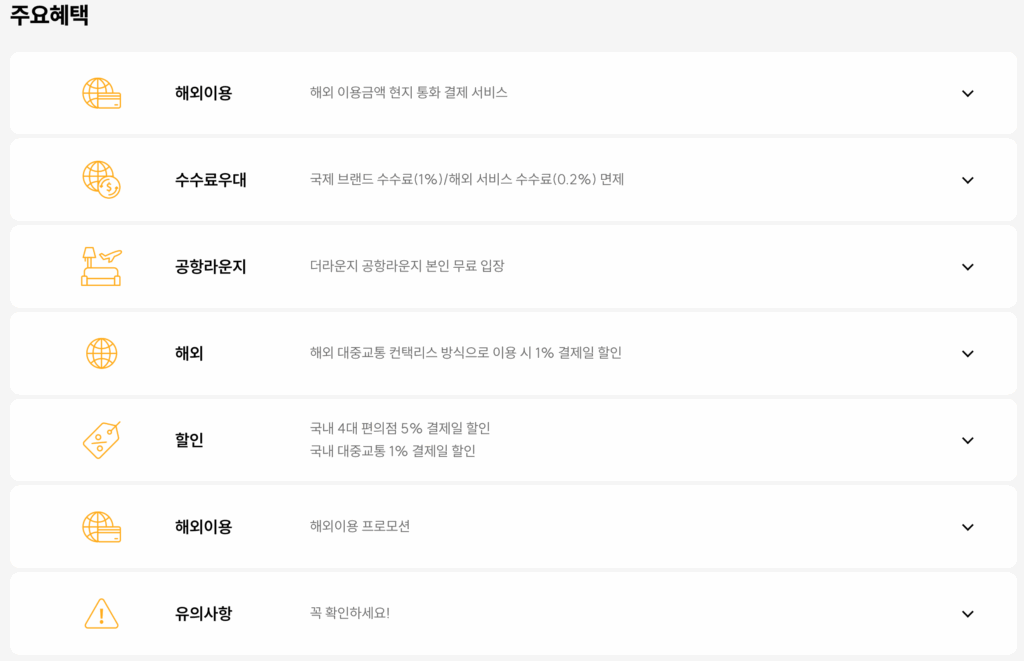Click the globe and card icon in first 해외이용 row
This screenshot has width=1024, height=661.
pyautogui.click(x=101, y=93)
